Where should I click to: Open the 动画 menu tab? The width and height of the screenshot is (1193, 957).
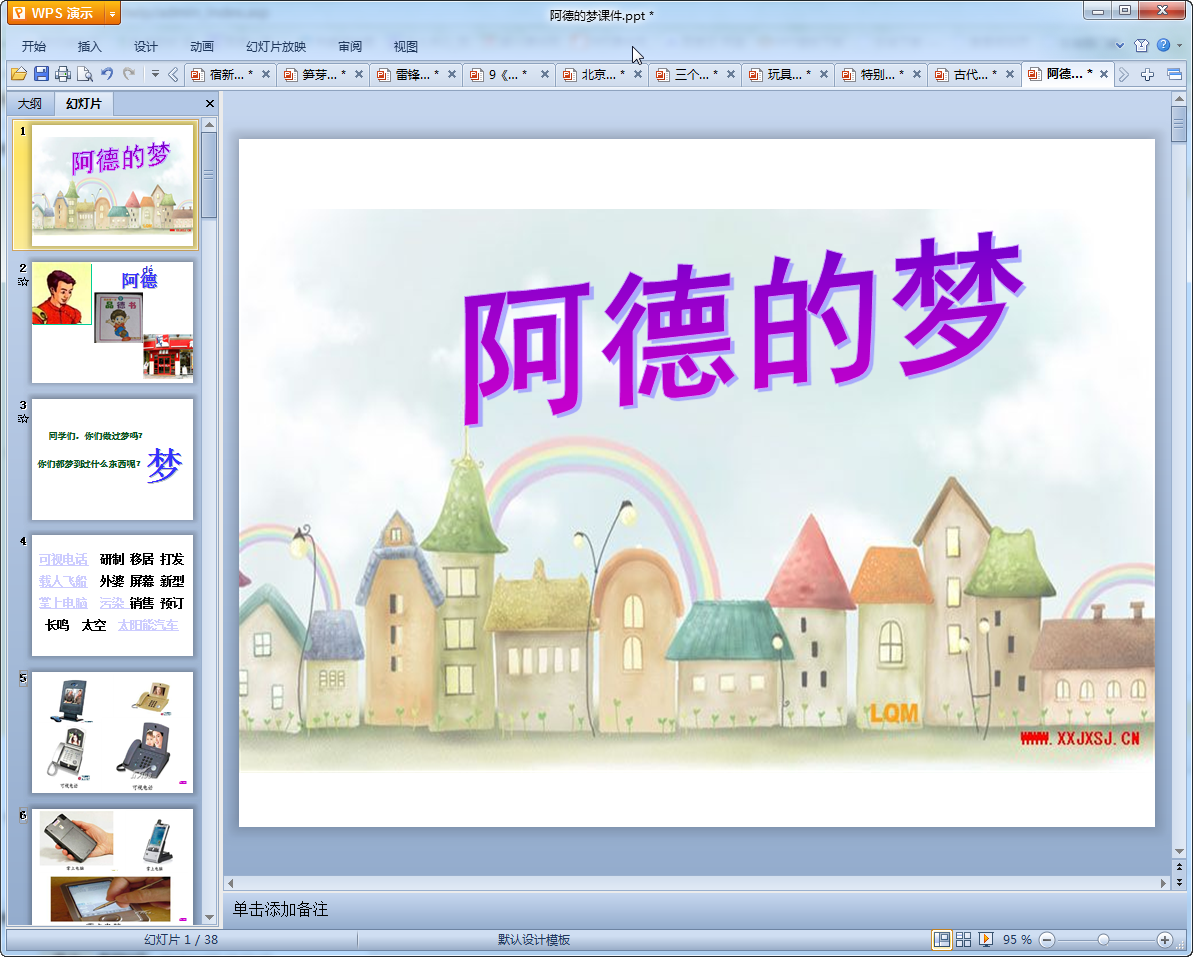tap(202, 46)
